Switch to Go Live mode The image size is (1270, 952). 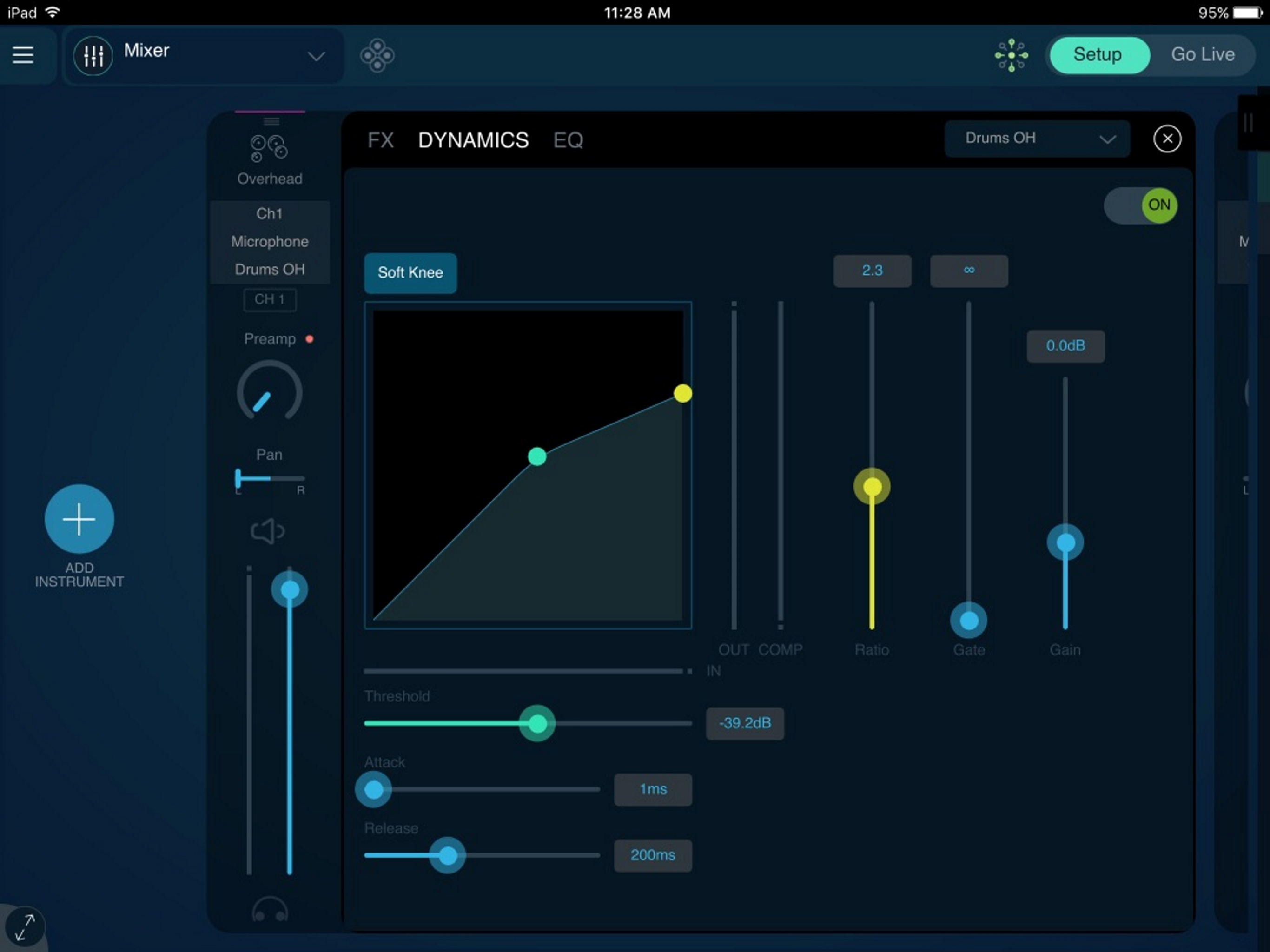click(1202, 54)
